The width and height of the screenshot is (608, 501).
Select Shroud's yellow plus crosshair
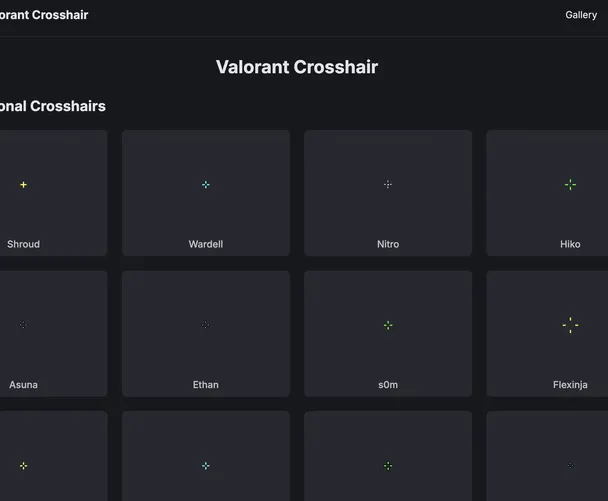click(x=24, y=185)
